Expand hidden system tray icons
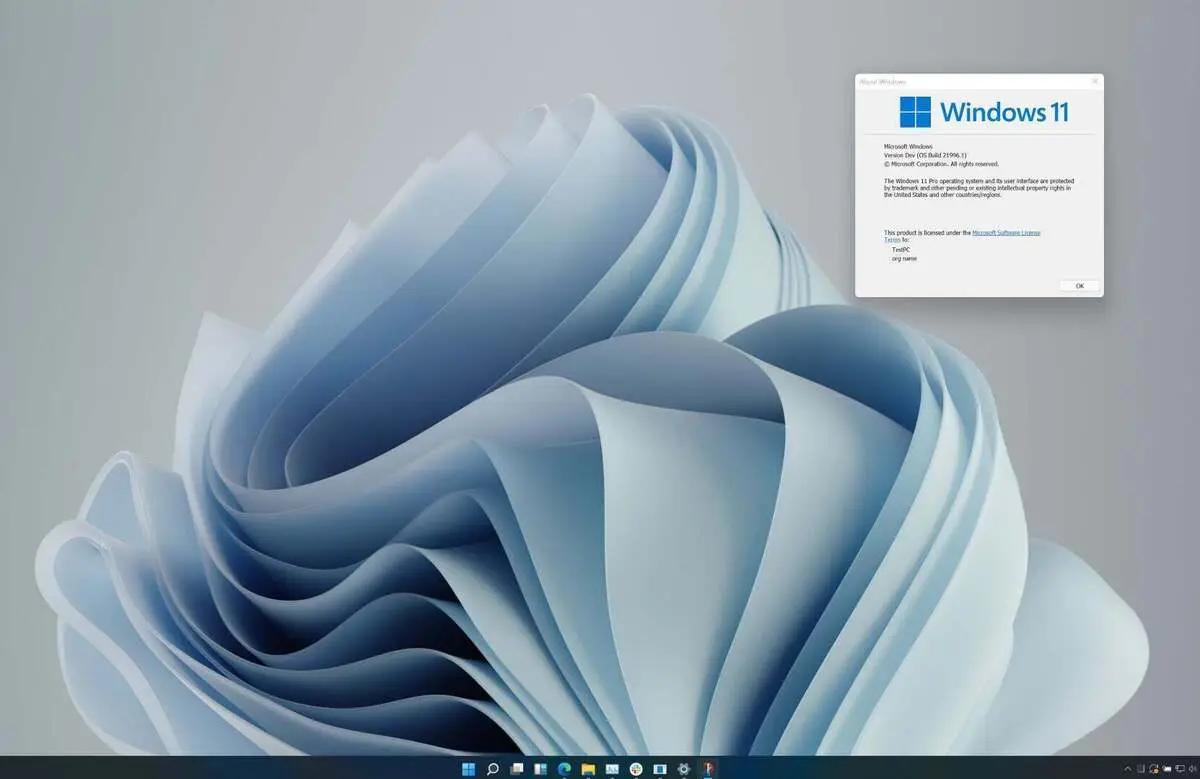 coord(1127,769)
